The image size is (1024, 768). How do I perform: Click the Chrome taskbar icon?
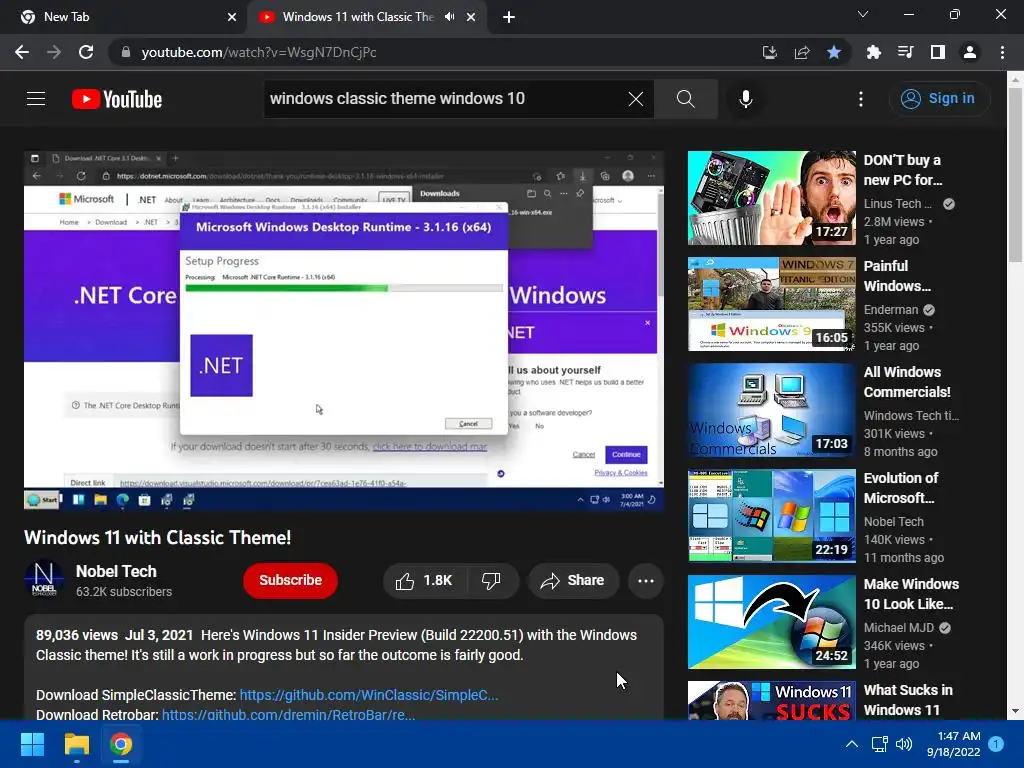click(x=121, y=744)
